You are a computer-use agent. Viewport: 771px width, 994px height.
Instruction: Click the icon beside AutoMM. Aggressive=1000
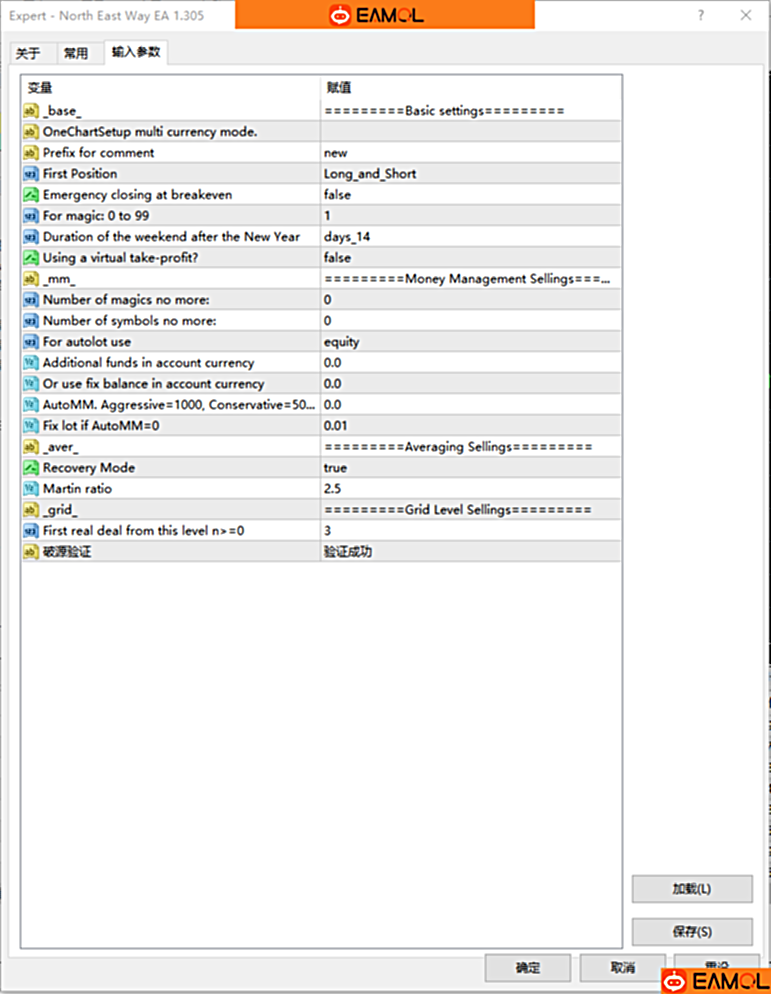31,404
